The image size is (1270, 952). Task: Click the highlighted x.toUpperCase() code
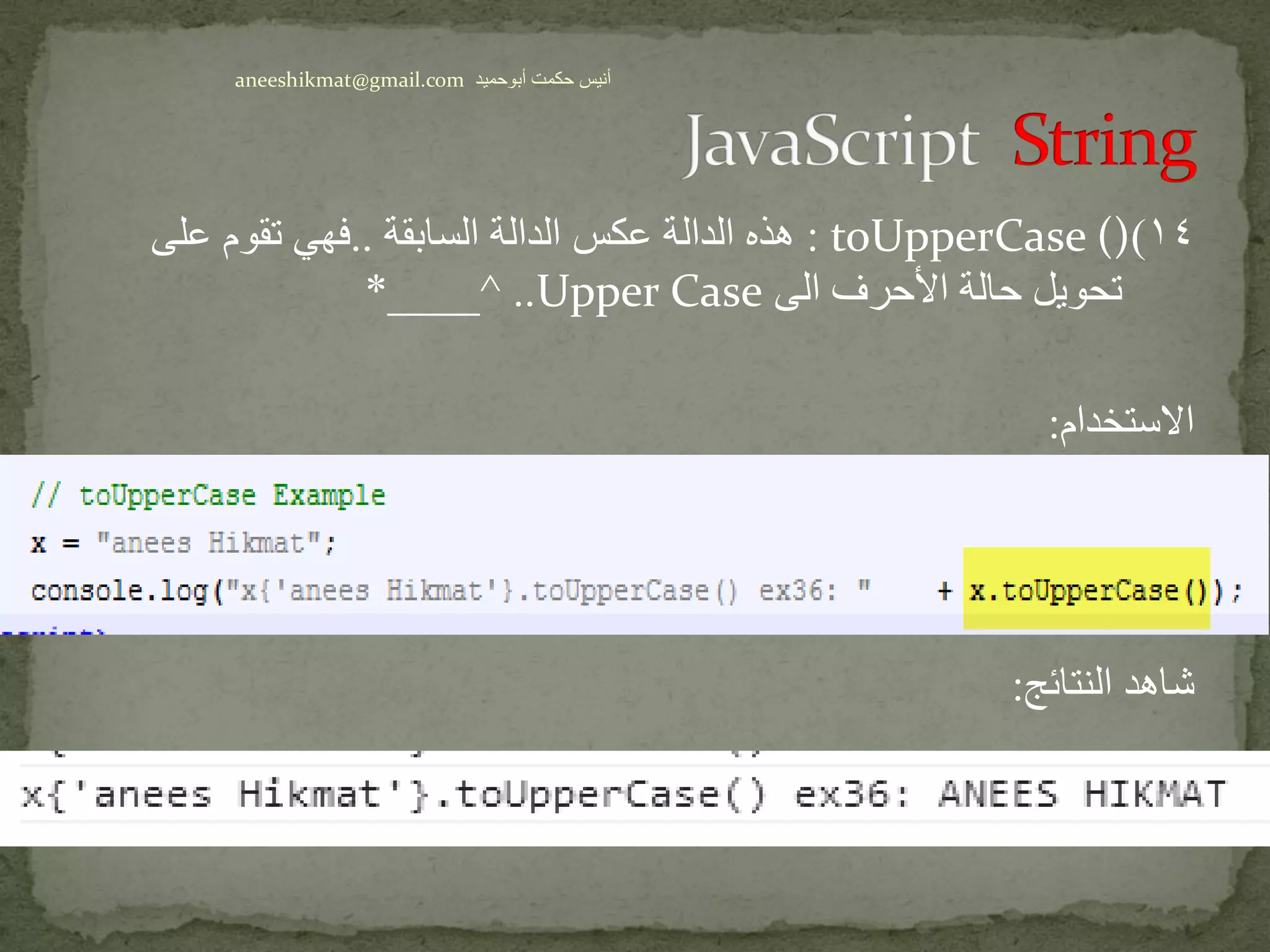[1086, 589]
